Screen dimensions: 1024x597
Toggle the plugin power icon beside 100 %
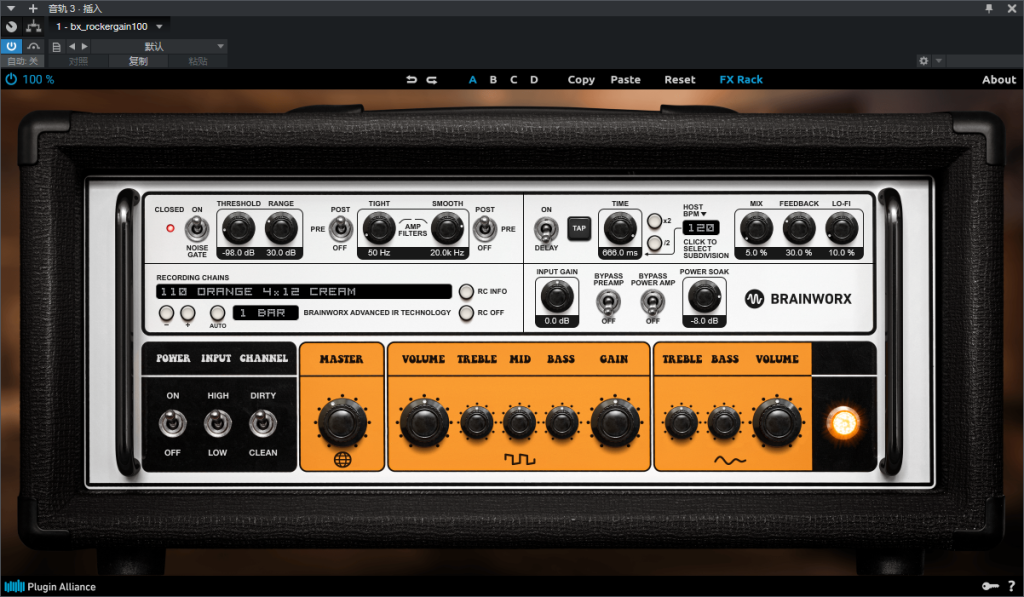11,79
